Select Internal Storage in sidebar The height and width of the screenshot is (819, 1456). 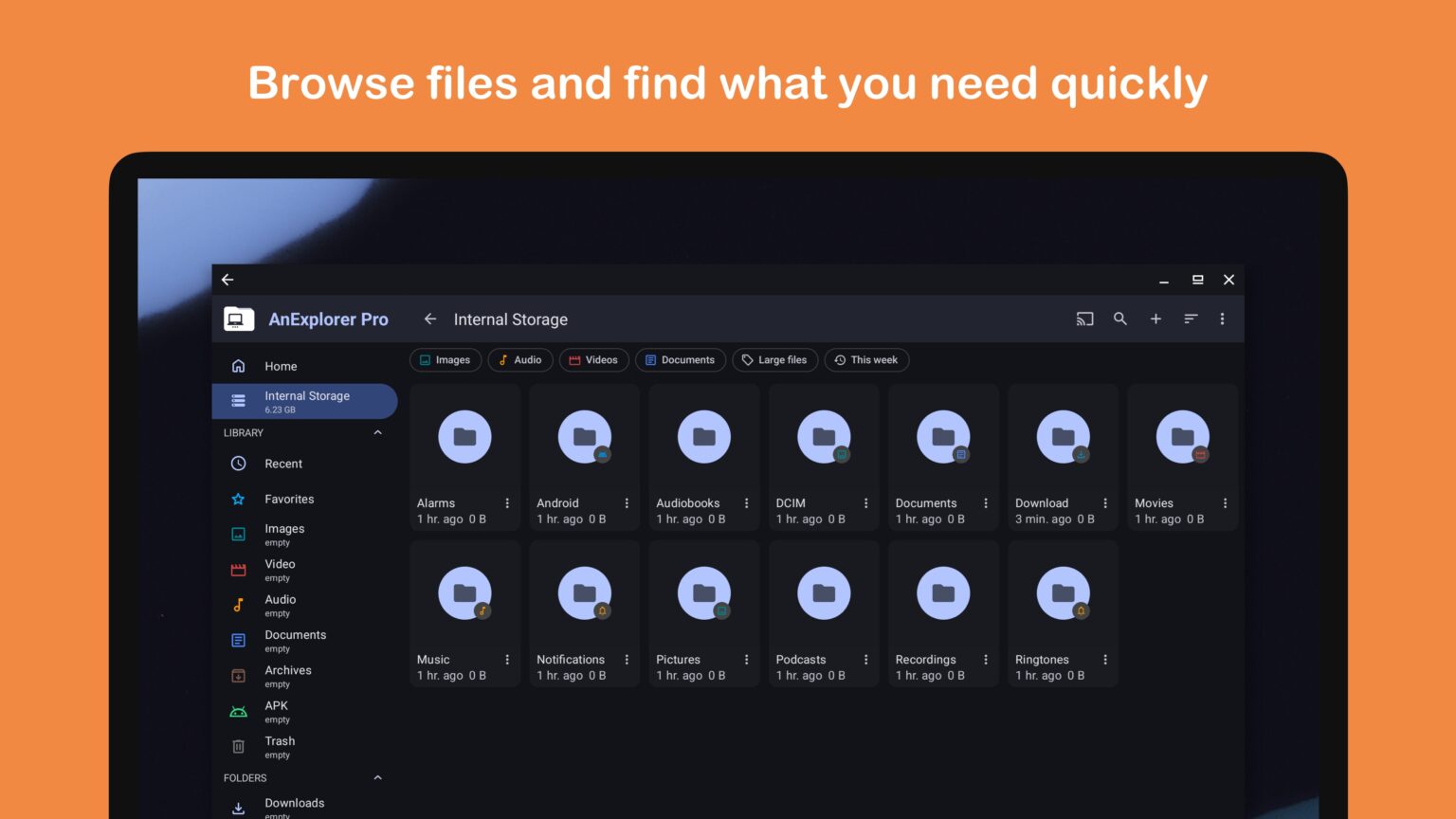pos(303,401)
